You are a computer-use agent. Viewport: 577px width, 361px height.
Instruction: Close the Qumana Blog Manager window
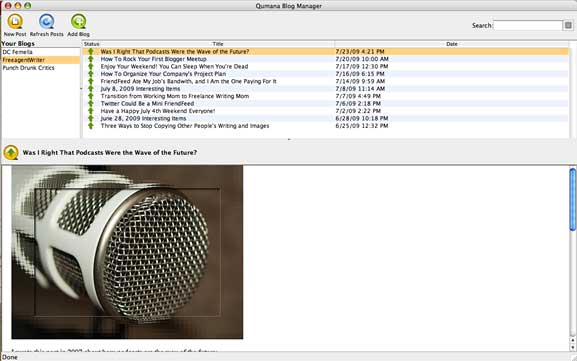[8, 6]
